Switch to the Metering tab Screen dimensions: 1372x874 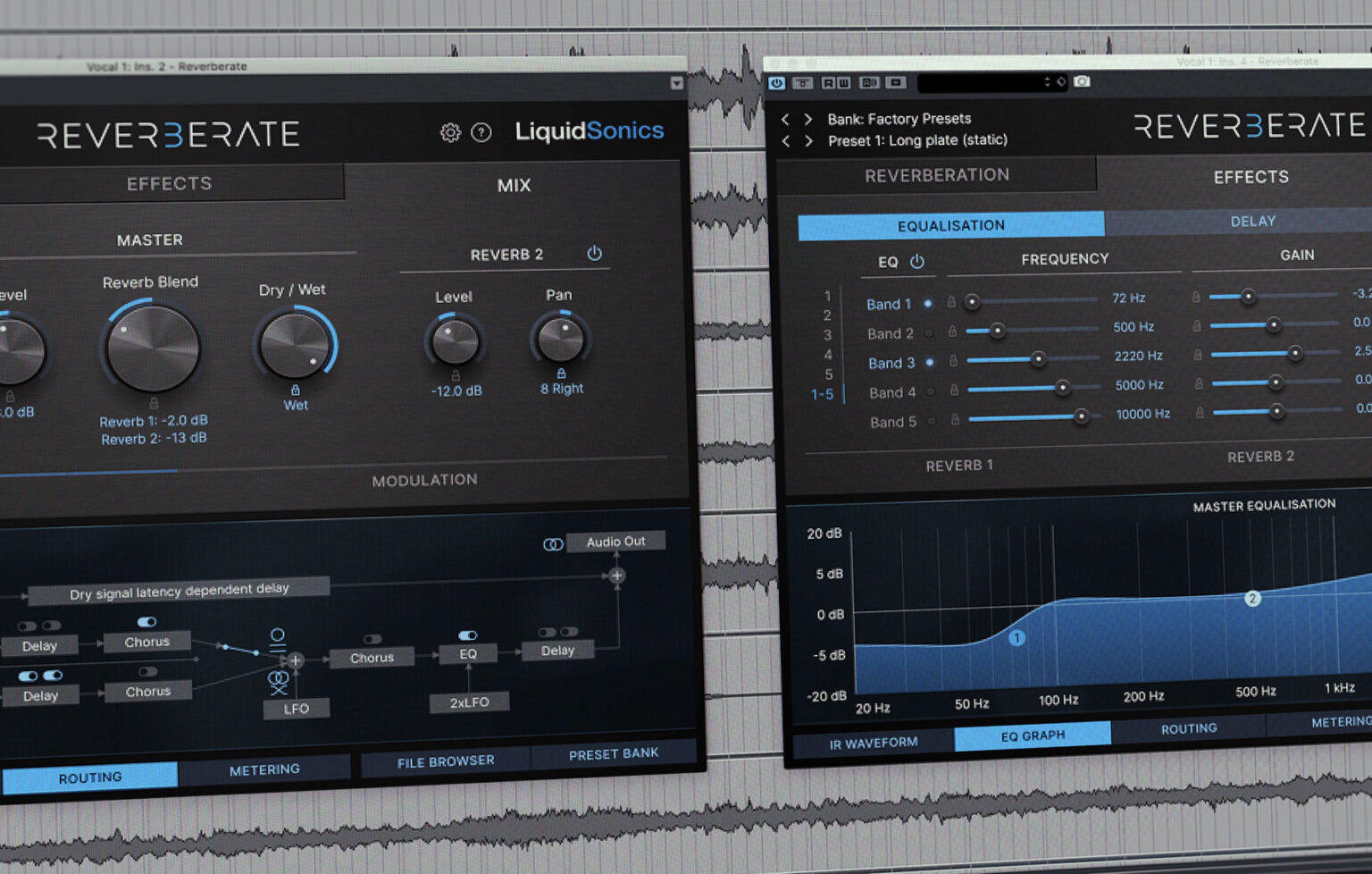tap(264, 769)
